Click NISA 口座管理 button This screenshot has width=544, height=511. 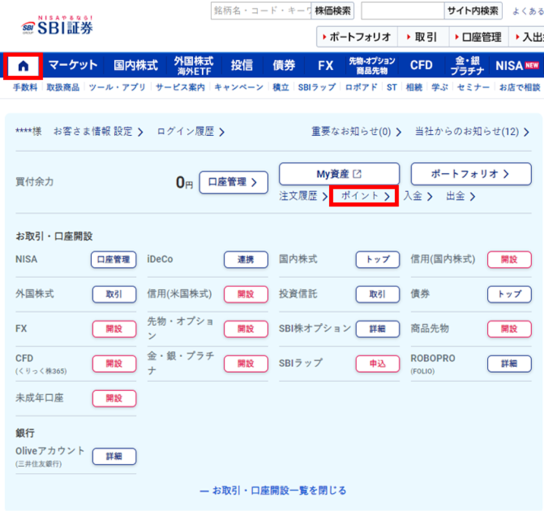point(113,260)
